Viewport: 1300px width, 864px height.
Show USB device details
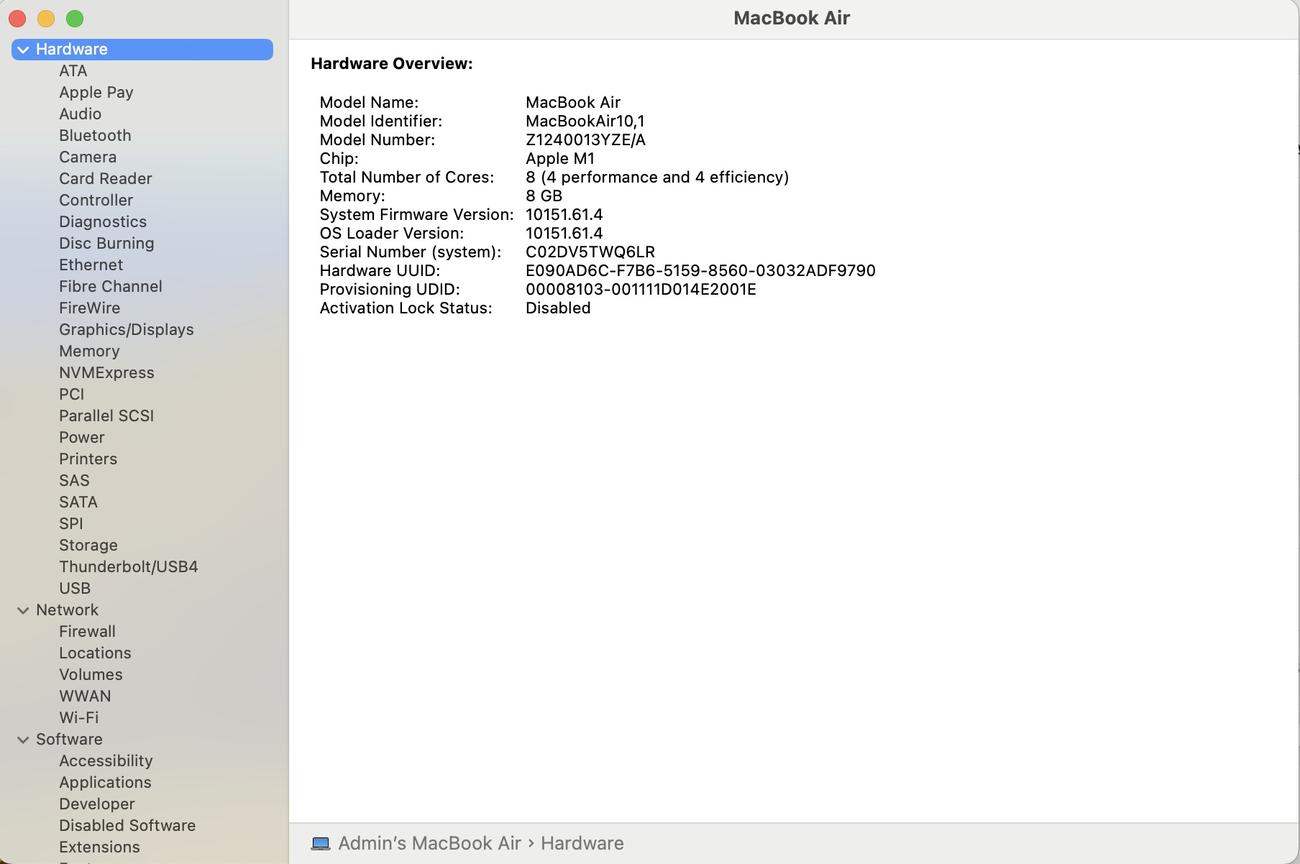(75, 588)
